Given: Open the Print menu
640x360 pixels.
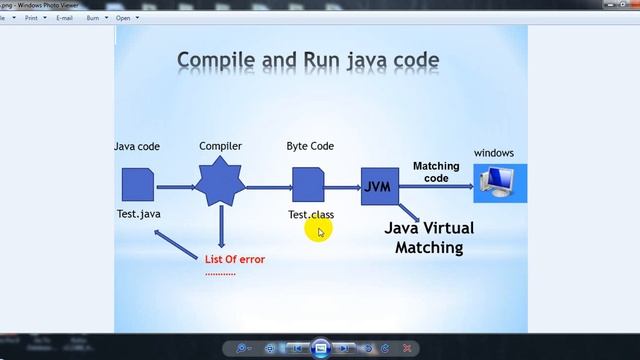Looking at the screenshot, I should click(31, 18).
